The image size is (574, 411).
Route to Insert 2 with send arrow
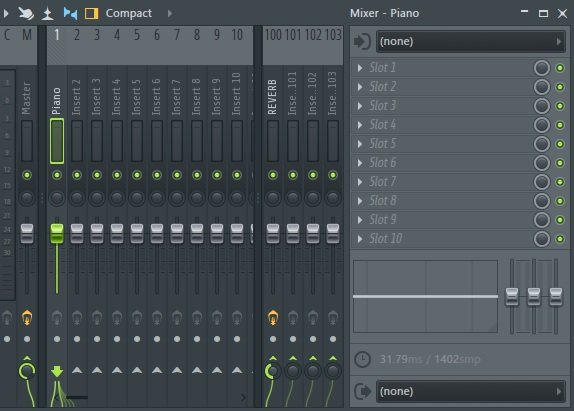pyautogui.click(x=77, y=370)
